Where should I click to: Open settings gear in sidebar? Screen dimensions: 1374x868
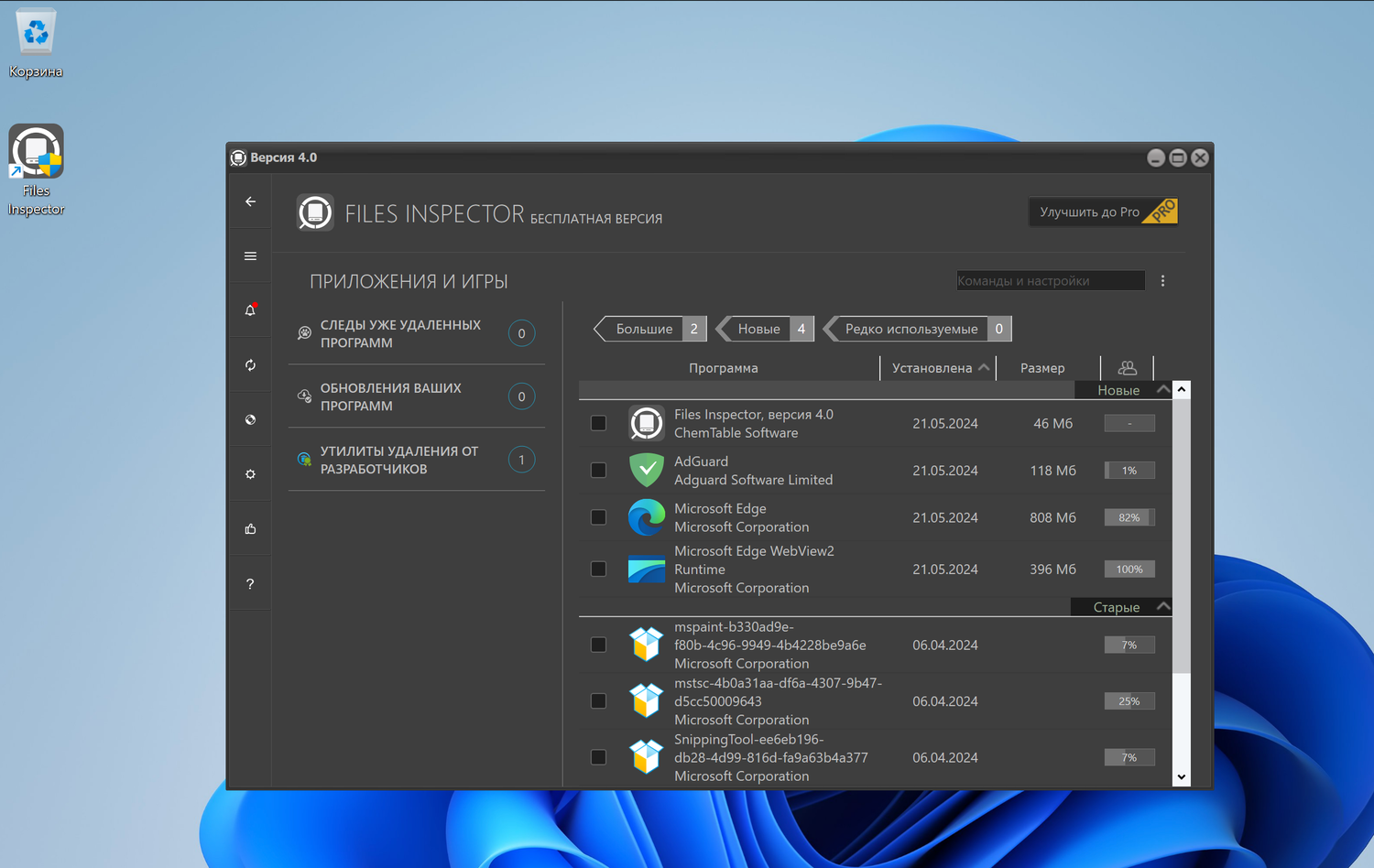pyautogui.click(x=250, y=474)
